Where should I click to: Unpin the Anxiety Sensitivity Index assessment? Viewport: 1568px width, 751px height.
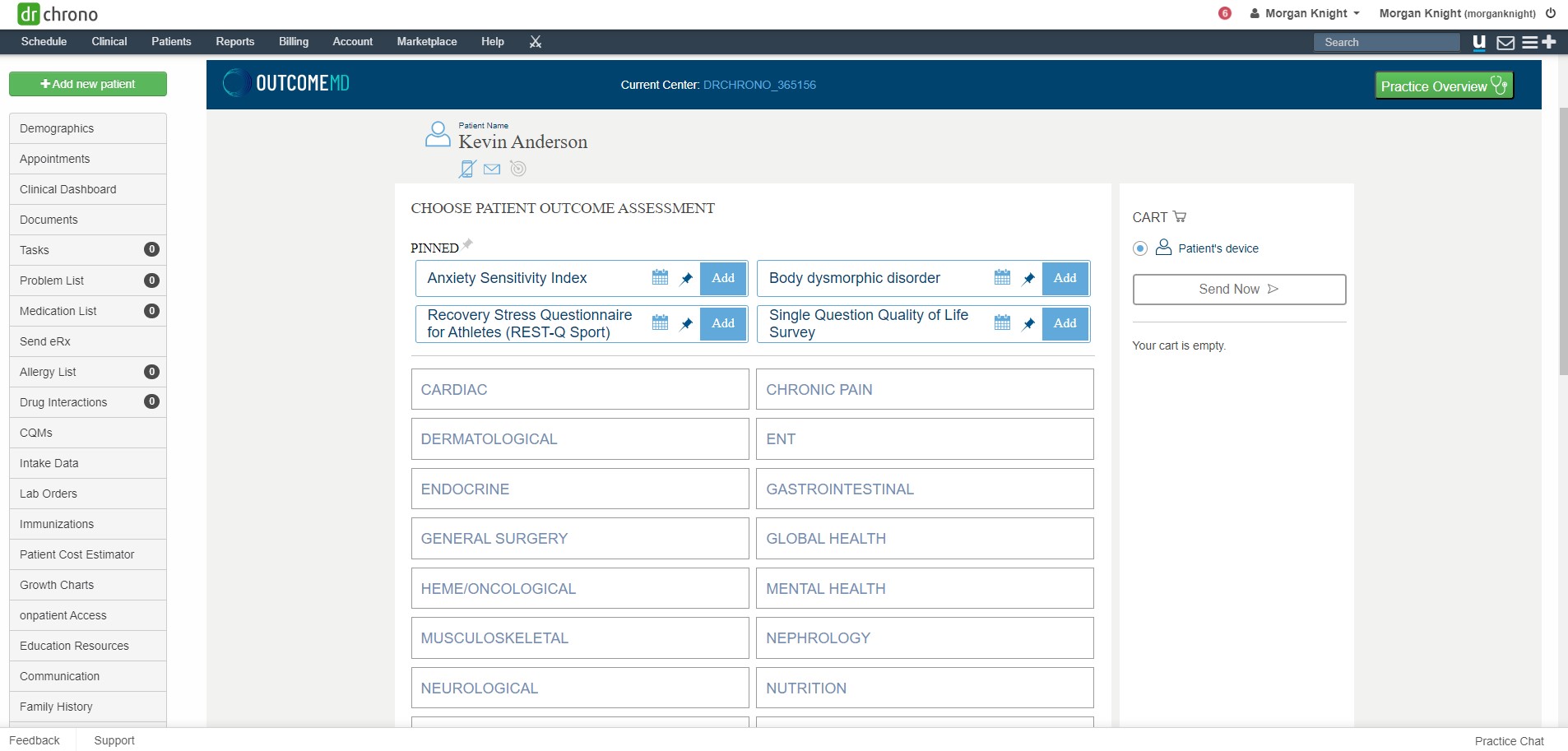(x=687, y=279)
